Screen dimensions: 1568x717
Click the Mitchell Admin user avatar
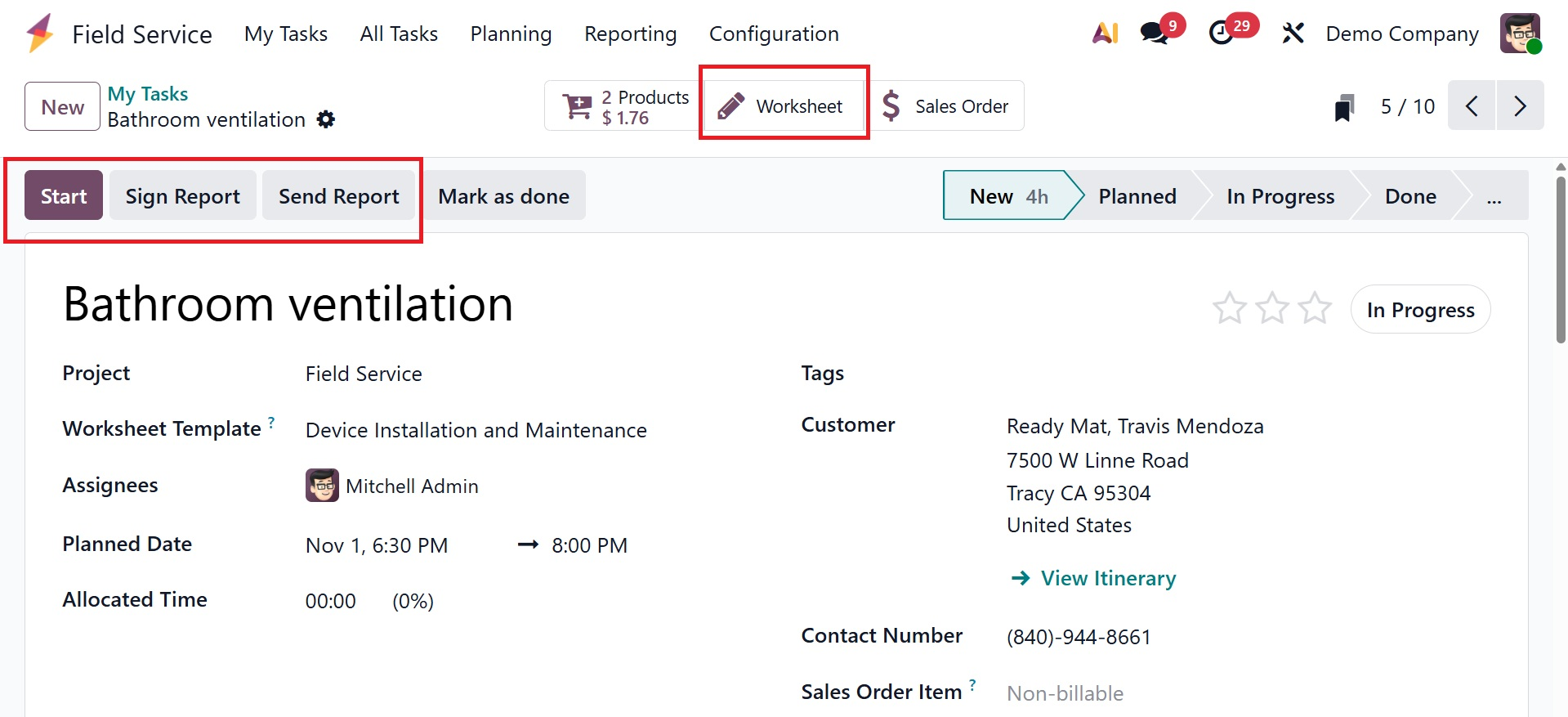point(1519,34)
